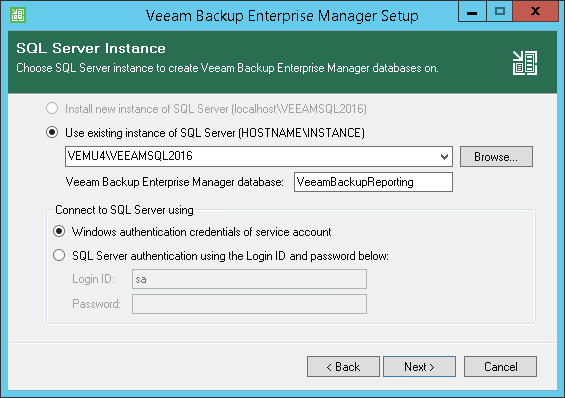This screenshot has width=565, height=398.
Task: Open the SQL Server instance dropdown arrow
Action: (444, 157)
